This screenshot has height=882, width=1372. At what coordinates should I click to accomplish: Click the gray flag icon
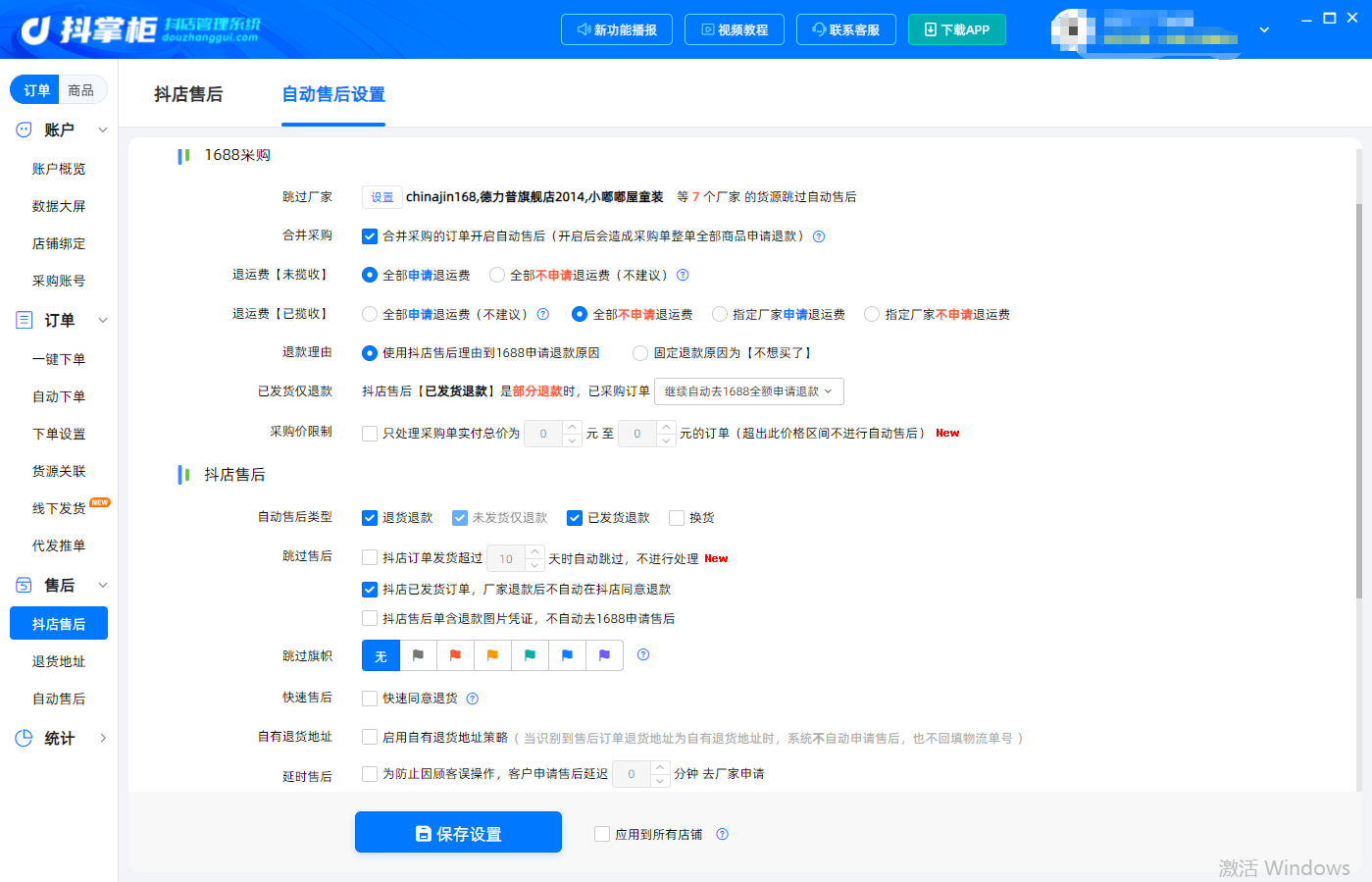[418, 655]
